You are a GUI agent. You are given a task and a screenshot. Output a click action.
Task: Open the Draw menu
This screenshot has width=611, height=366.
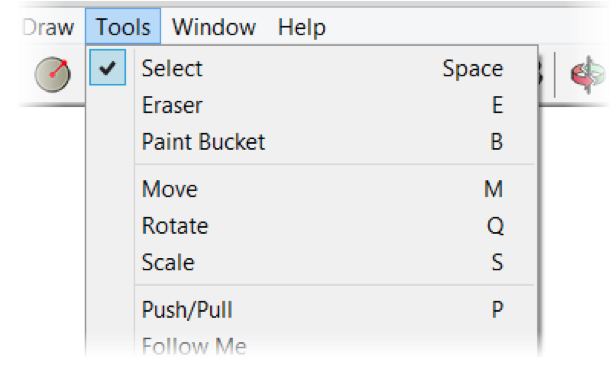click(x=48, y=27)
